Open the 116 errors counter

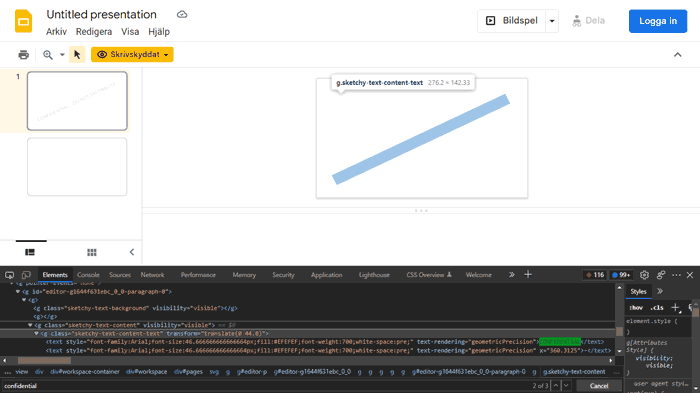pos(595,275)
